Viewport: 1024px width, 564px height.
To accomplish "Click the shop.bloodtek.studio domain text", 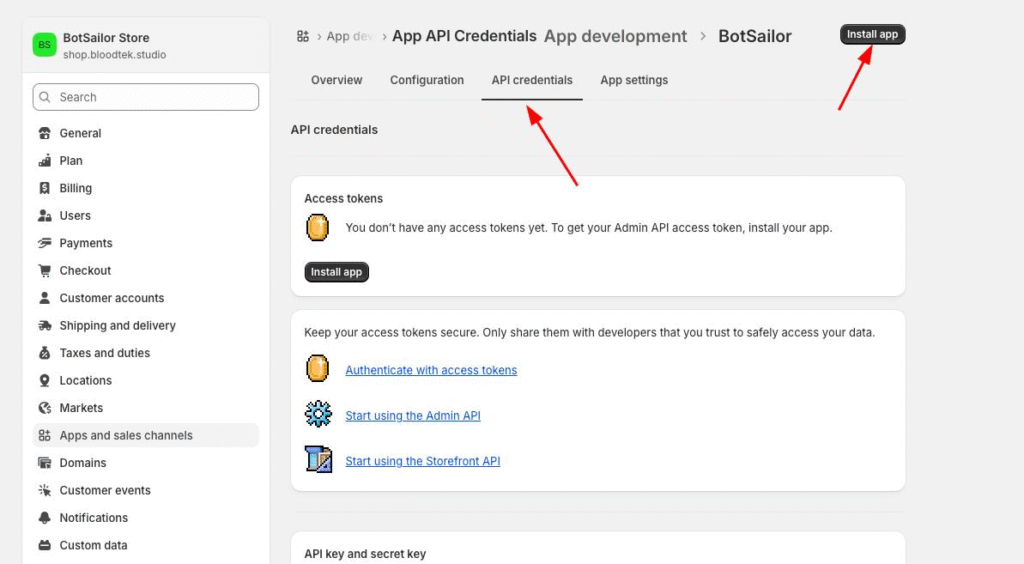I will 114,55.
